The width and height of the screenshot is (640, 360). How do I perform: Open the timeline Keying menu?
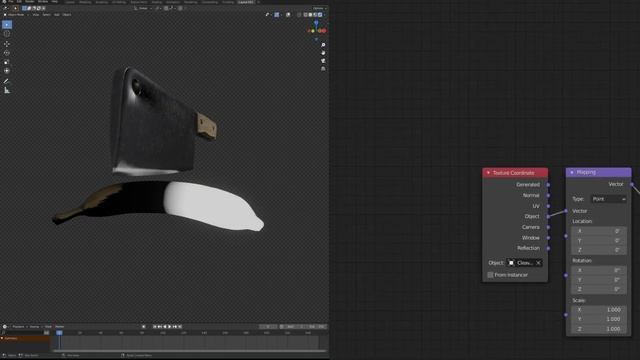point(35,327)
